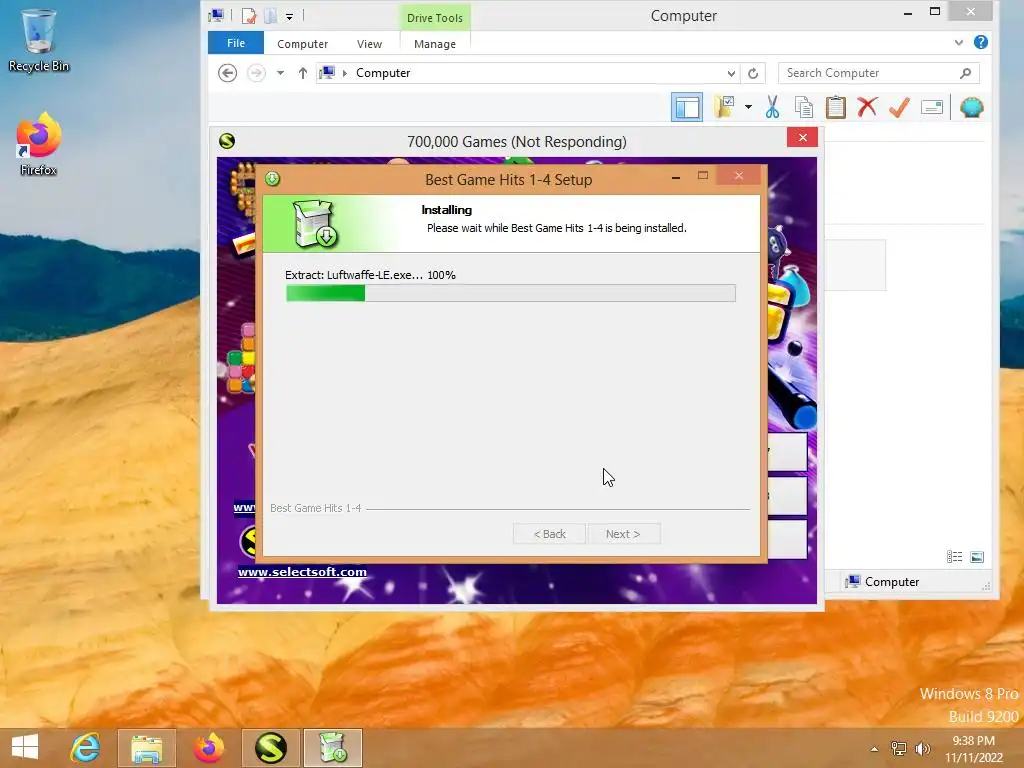Go up one folder level
1024x768 pixels.
click(302, 73)
